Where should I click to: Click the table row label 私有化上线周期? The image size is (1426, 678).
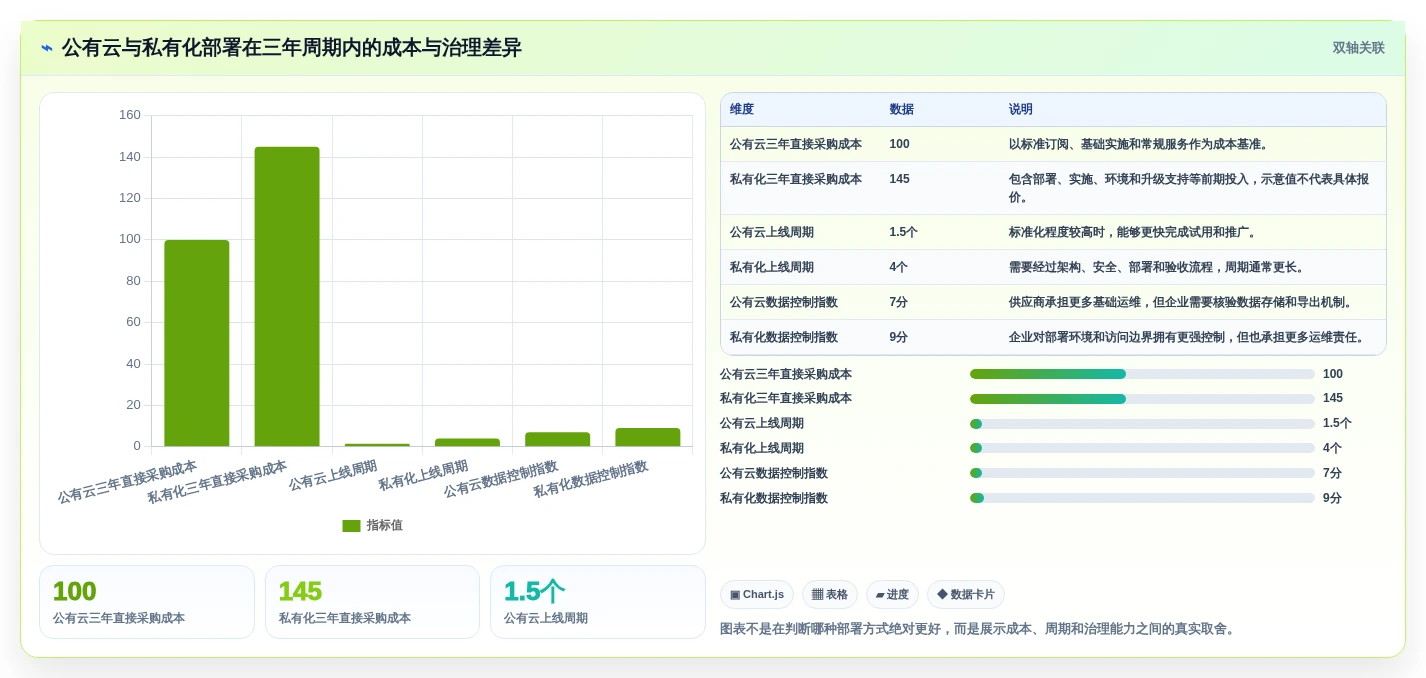[772, 267]
